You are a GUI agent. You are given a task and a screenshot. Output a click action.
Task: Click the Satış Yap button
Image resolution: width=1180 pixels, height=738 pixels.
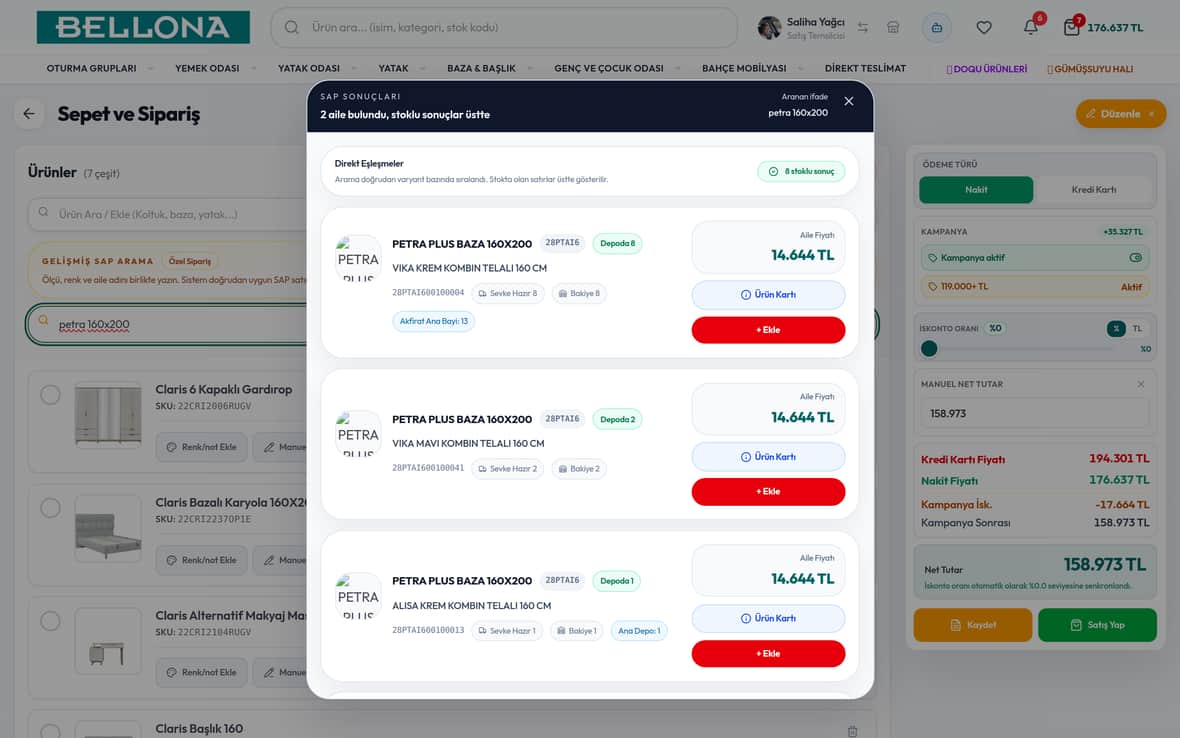1096,625
